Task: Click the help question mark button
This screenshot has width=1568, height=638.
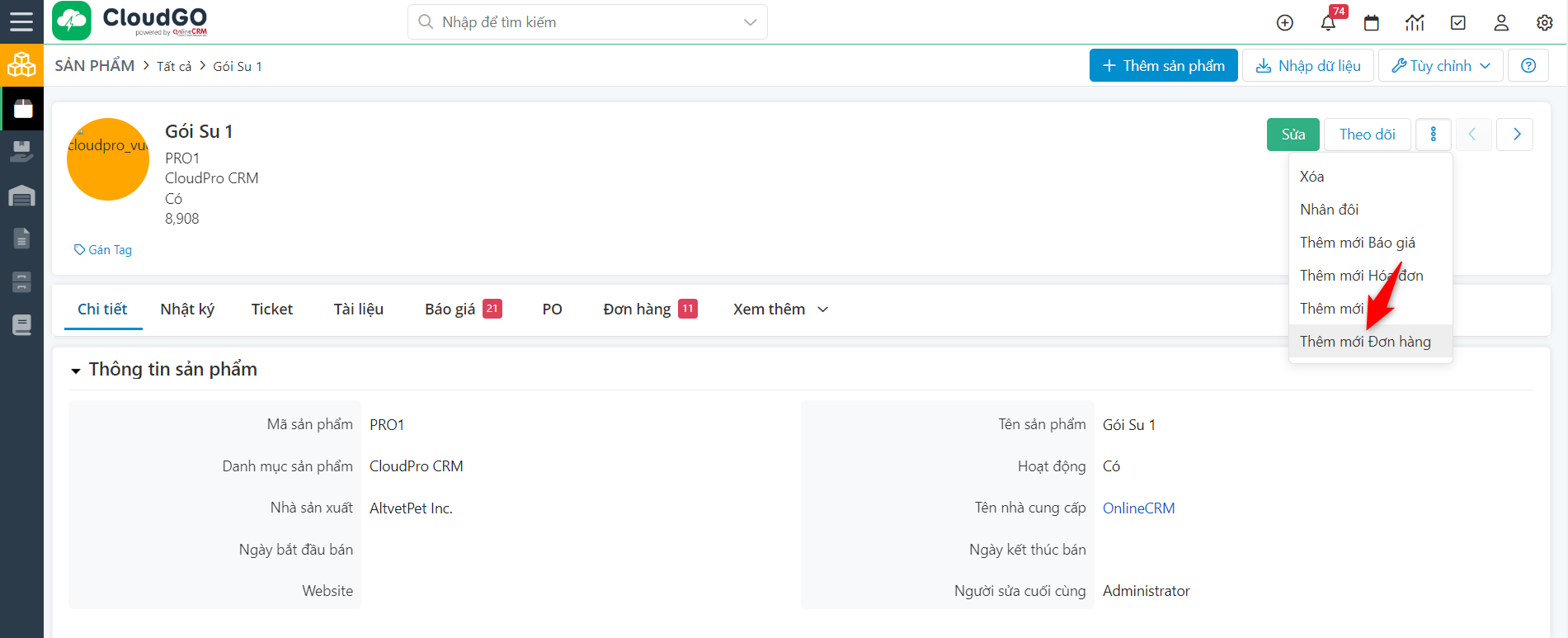Action: [1528, 65]
